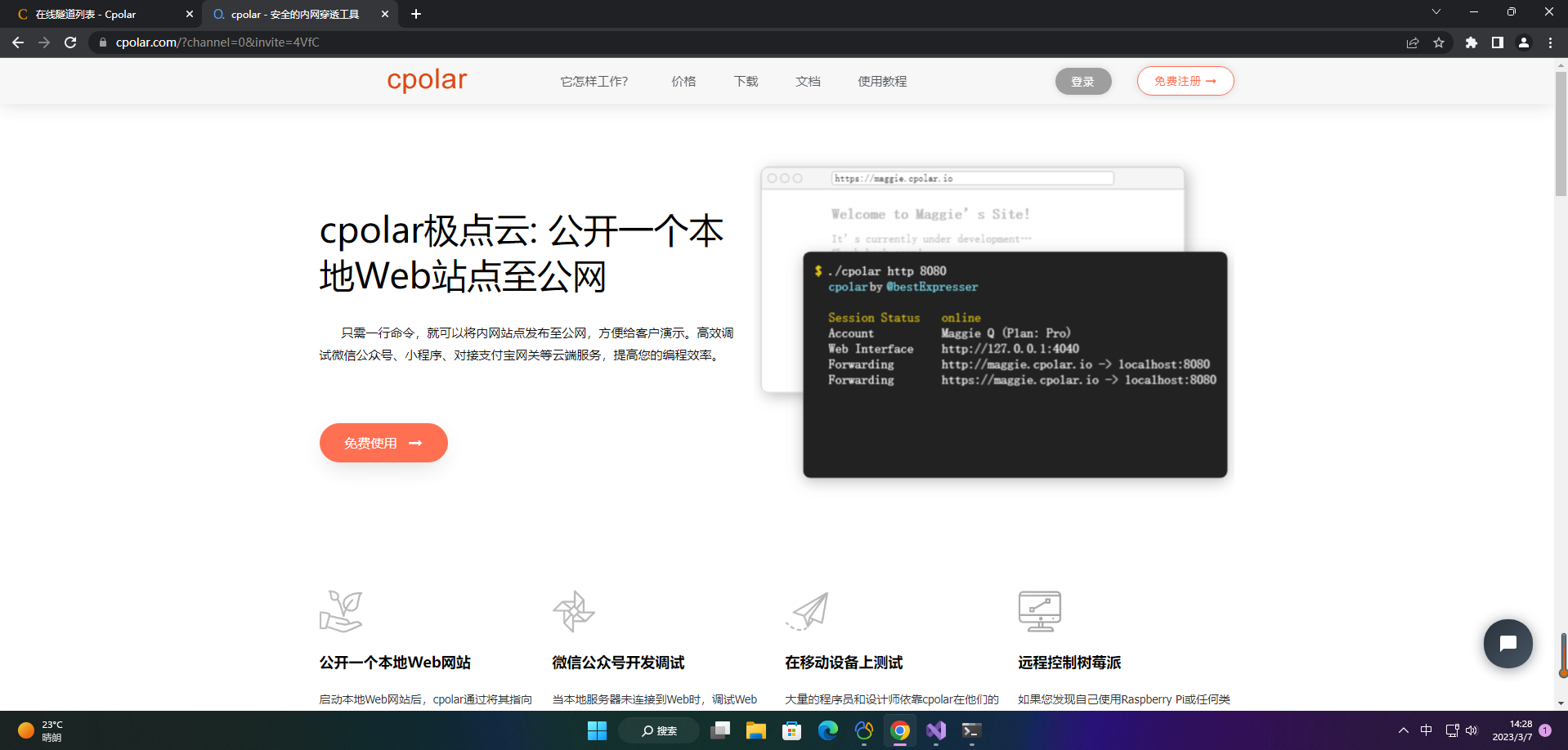This screenshot has height=750, width=1568.
Task: Close the cpolar - 安全的内网穿透工具 tab
Action: pos(385,14)
